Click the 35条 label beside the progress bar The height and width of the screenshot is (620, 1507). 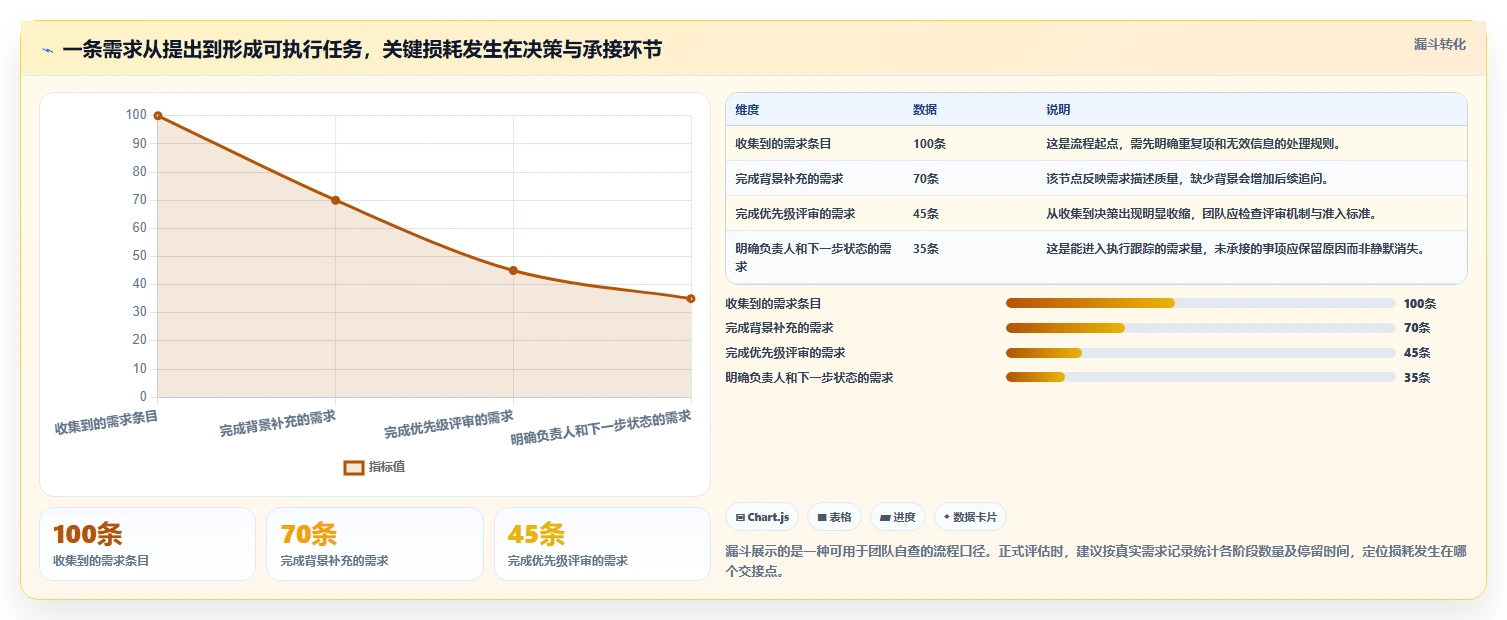pyautogui.click(x=1417, y=378)
